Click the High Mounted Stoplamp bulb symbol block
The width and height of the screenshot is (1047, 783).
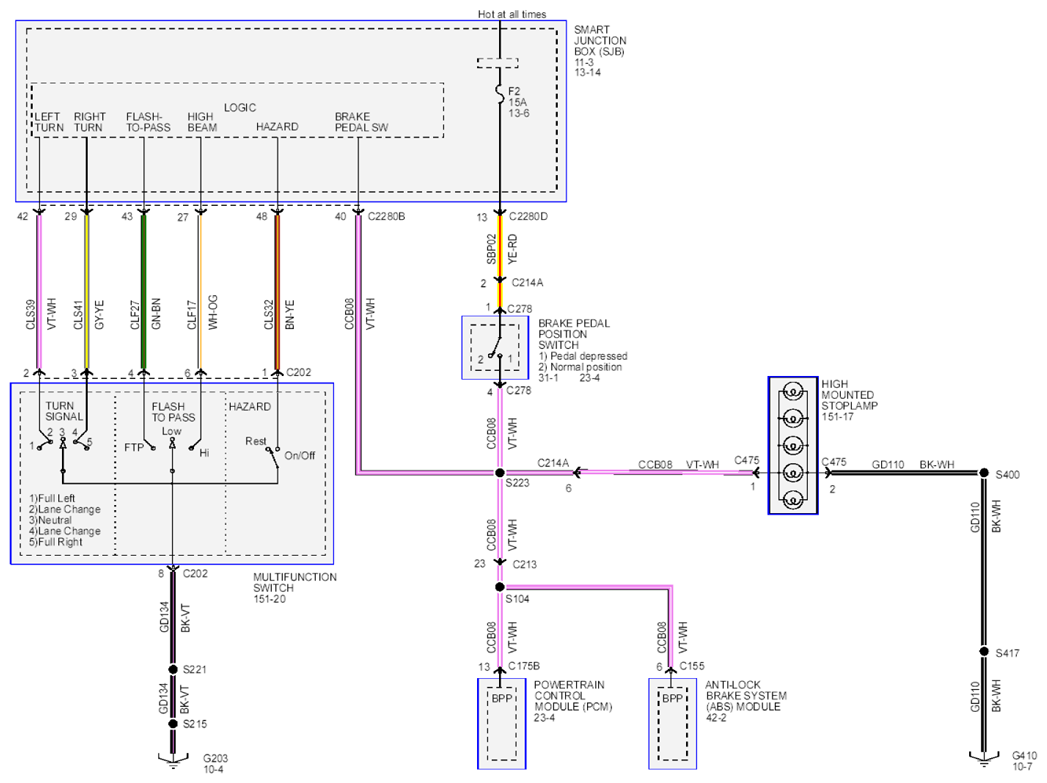coord(793,445)
